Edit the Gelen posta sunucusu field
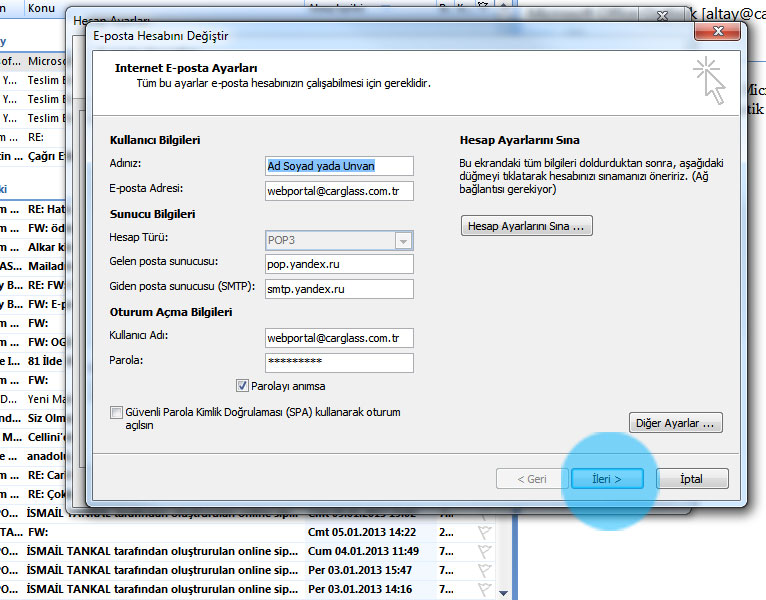Image resolution: width=766 pixels, height=600 pixels. coord(339,264)
